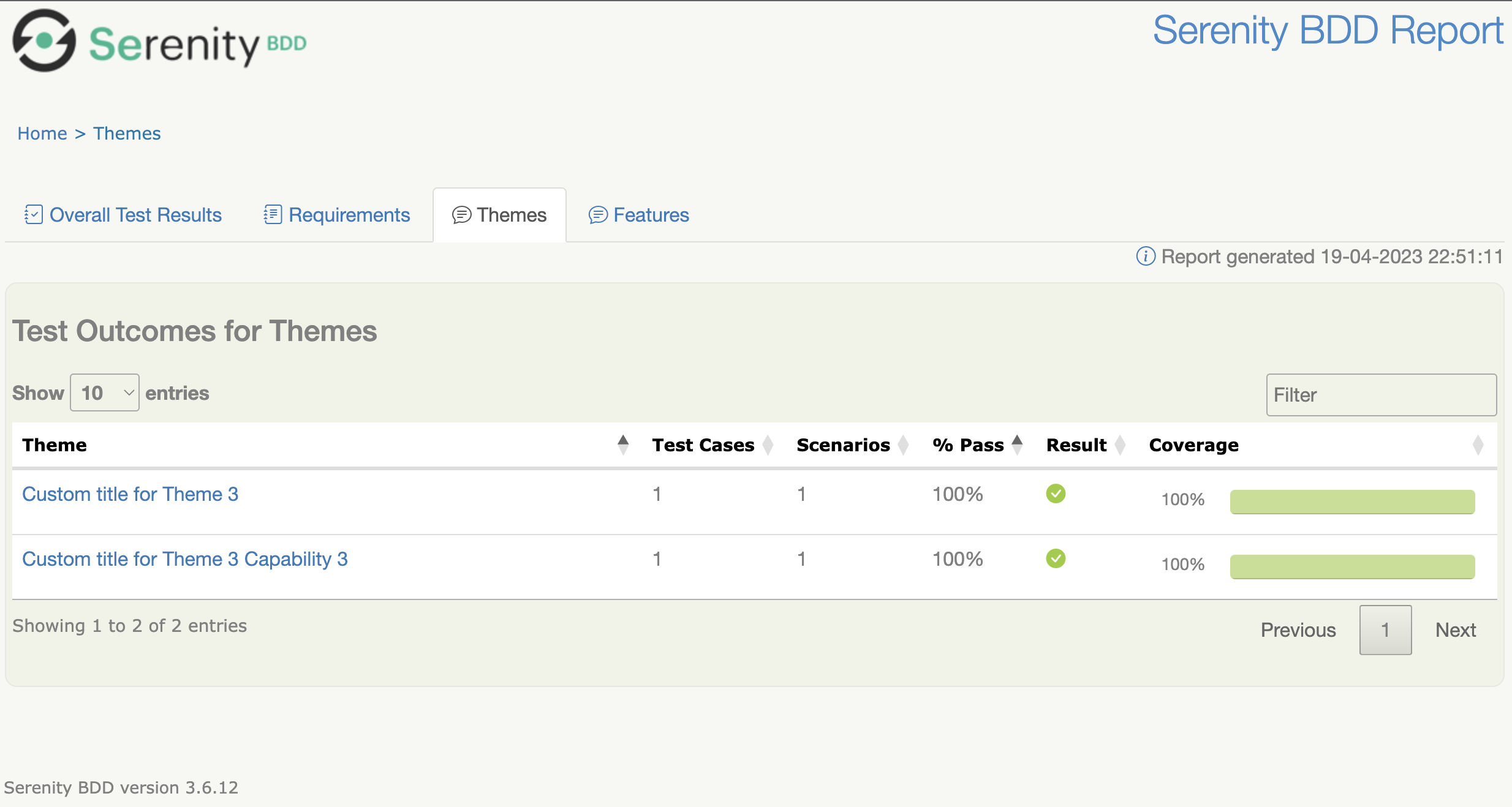Toggle sort order on % Pass column

coord(1017,445)
